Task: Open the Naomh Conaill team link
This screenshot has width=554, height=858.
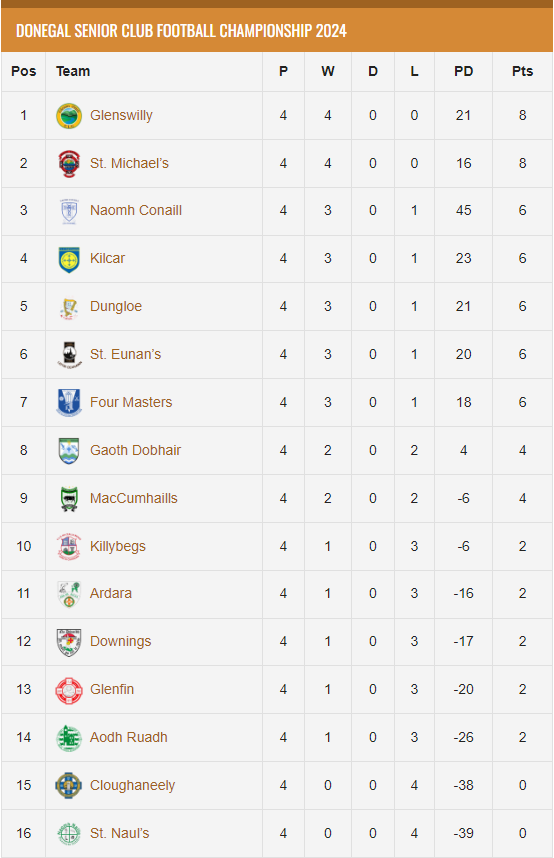Action: pos(136,210)
